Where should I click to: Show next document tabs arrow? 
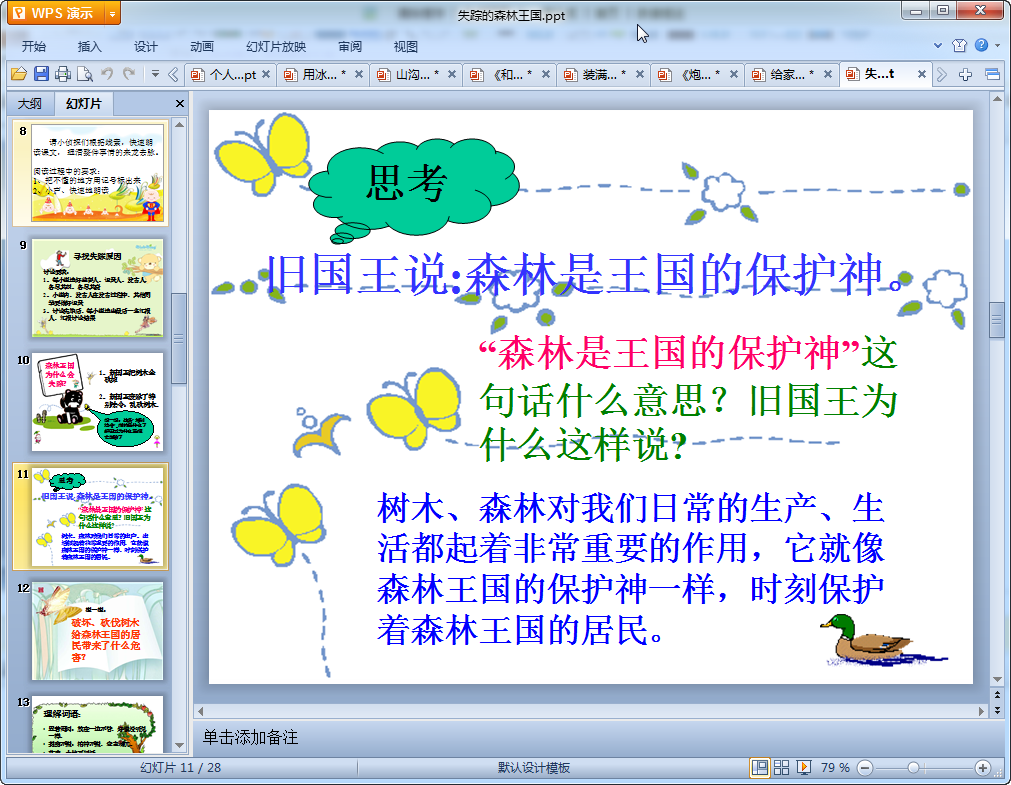coord(942,75)
